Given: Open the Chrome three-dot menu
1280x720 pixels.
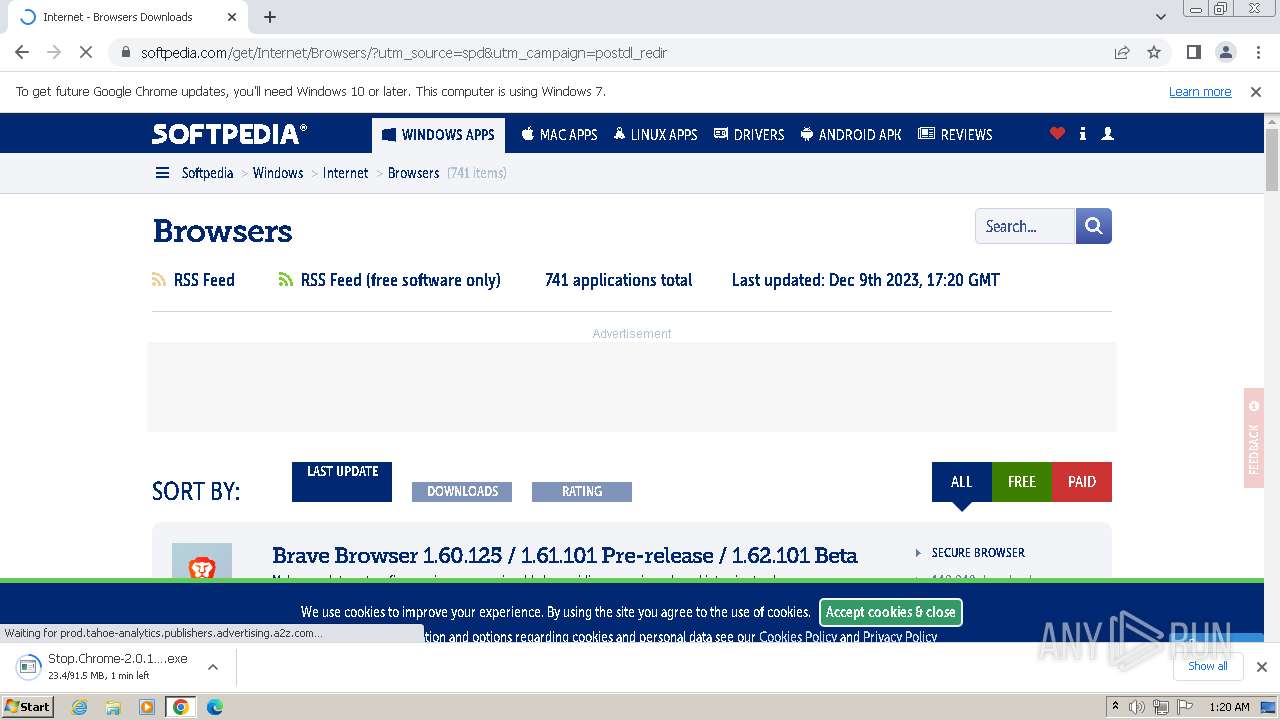Looking at the screenshot, I should (x=1258, y=52).
